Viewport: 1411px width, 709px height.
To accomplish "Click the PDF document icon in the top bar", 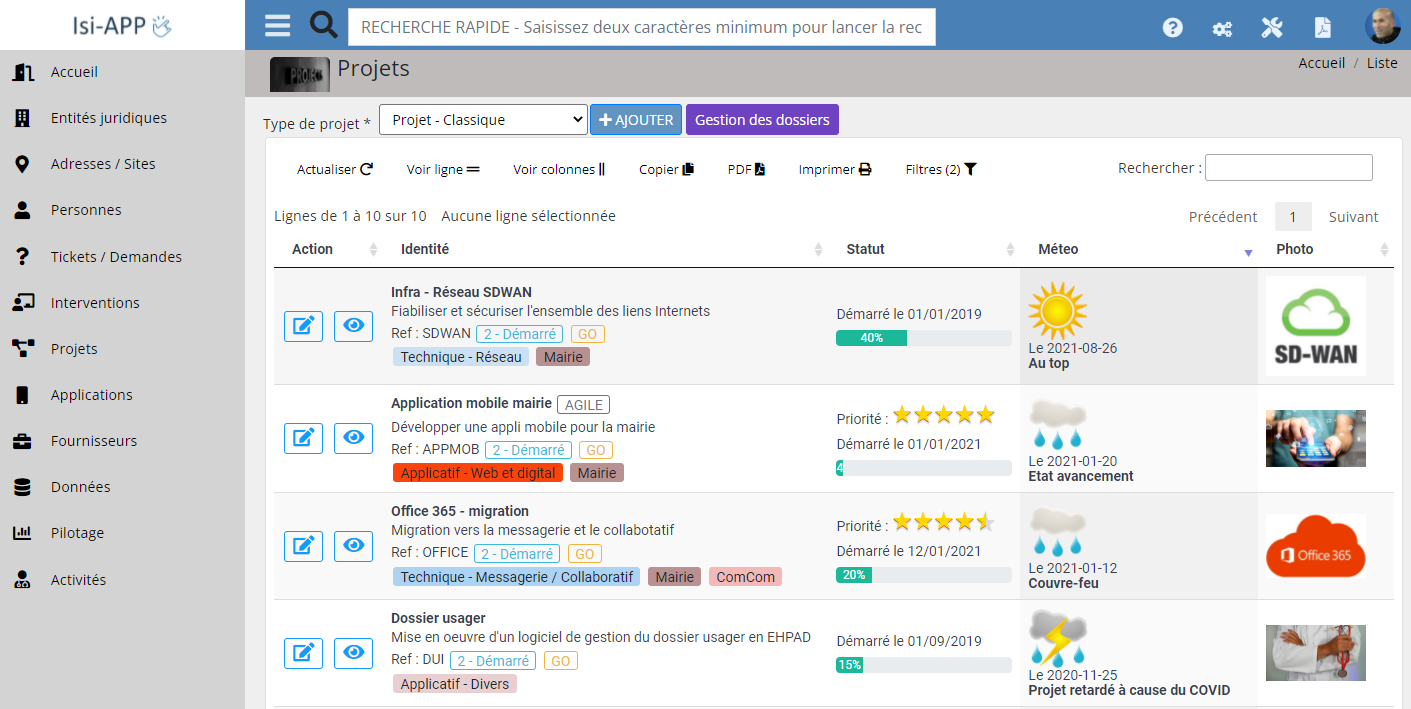I will 1323,27.
